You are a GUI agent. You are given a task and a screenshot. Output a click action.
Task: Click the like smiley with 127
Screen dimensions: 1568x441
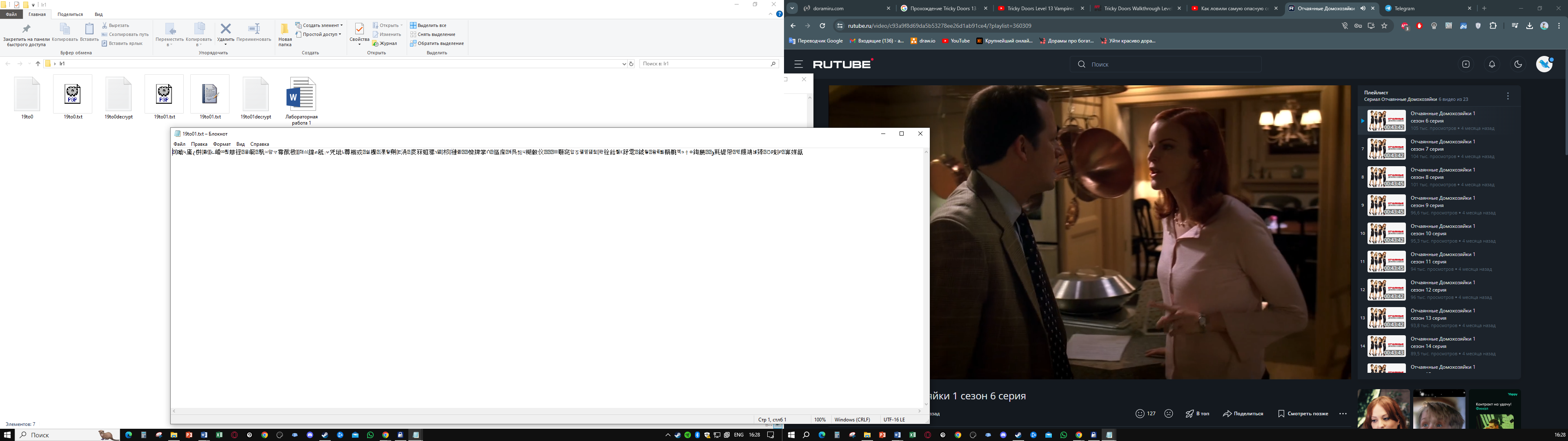coord(1145,414)
